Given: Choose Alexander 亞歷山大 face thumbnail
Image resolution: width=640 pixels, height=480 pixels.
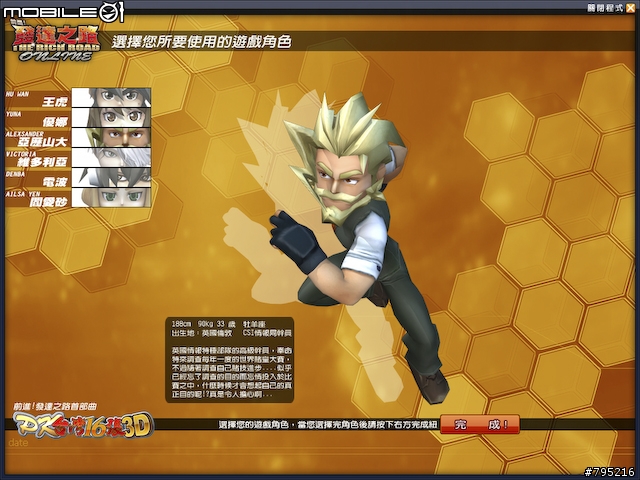Looking at the screenshot, I should pos(111,138).
